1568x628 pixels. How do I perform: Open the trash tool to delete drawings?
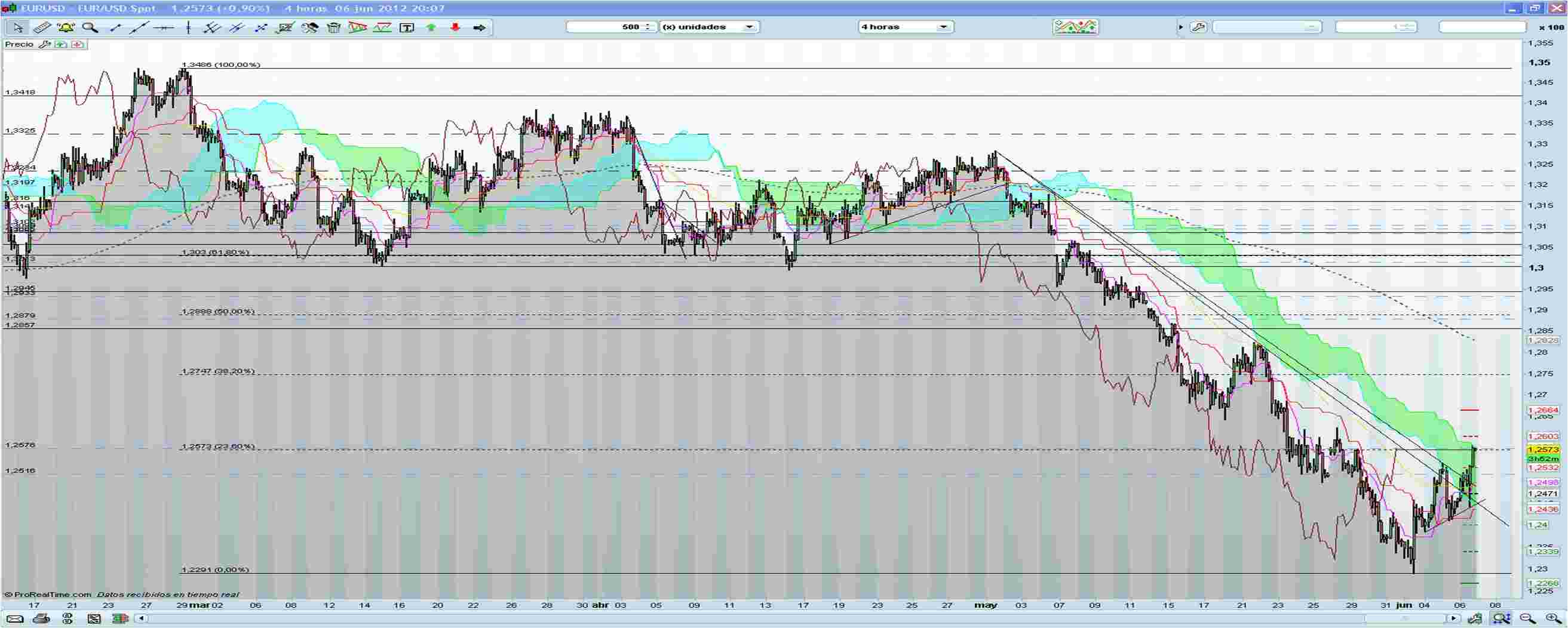pos(333,27)
